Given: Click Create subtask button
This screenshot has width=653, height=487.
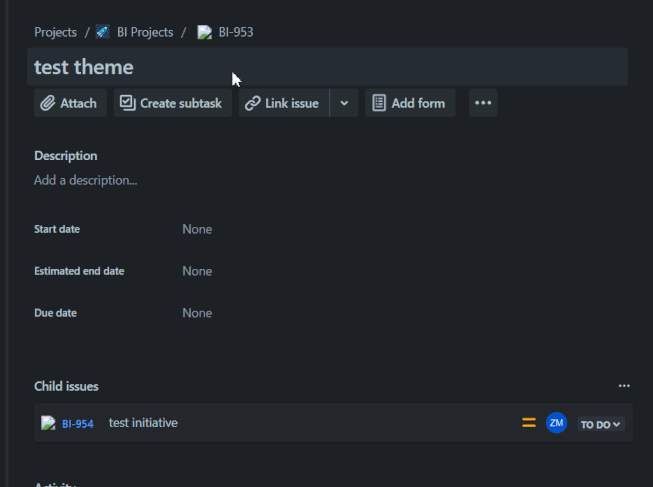Looking at the screenshot, I should tap(172, 103).
